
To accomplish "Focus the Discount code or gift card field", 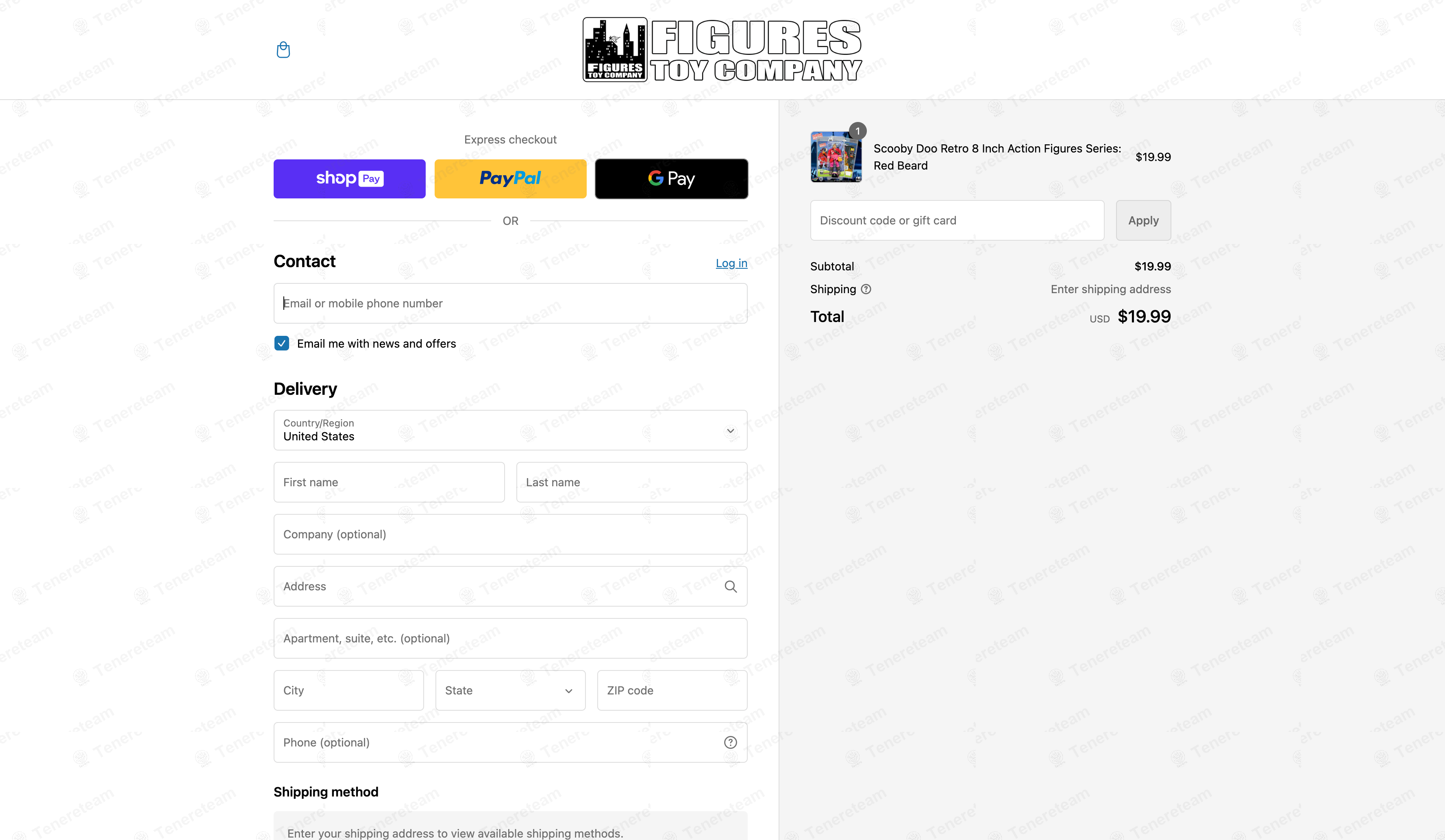I will (956, 220).
